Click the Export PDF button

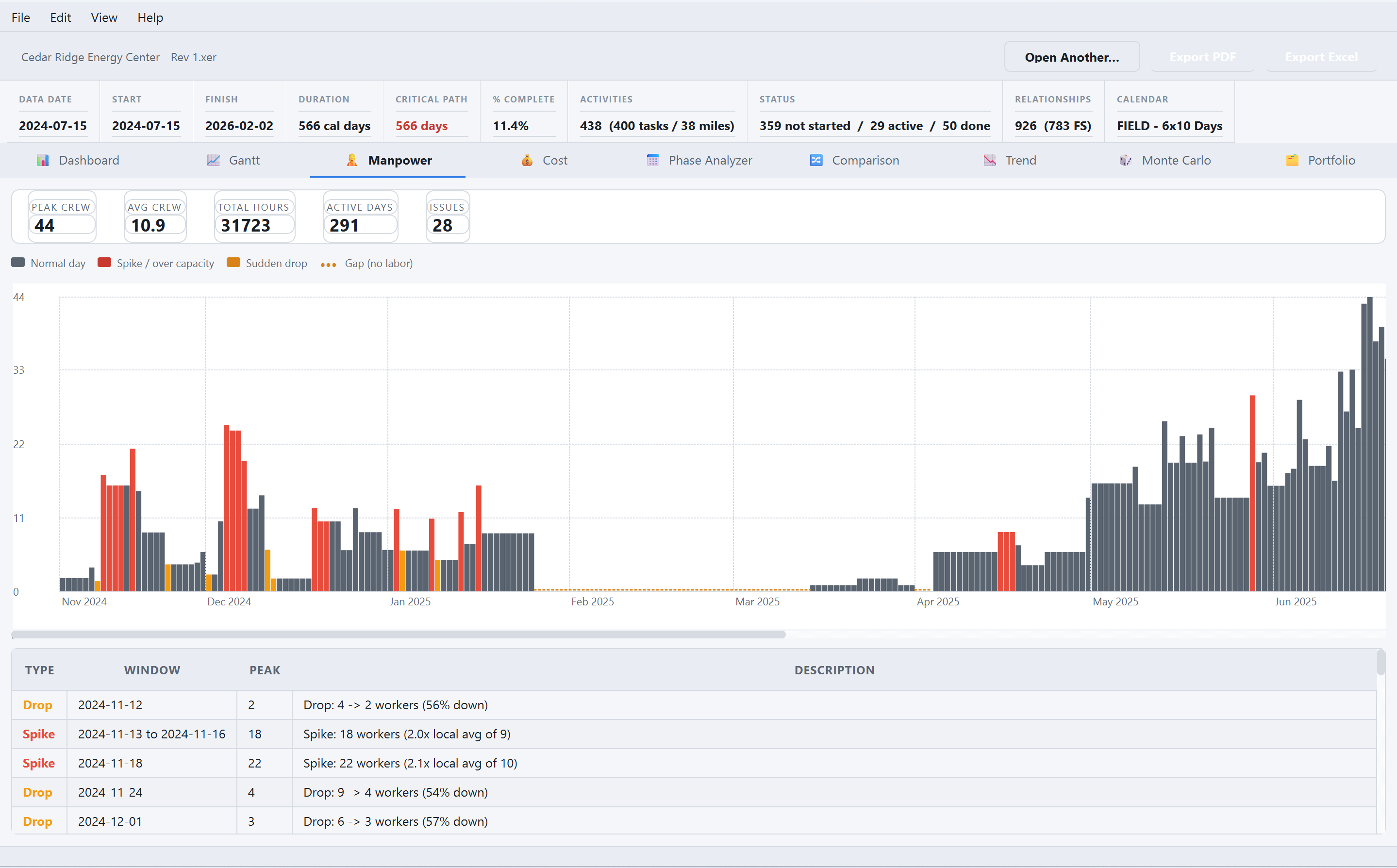pos(1202,57)
